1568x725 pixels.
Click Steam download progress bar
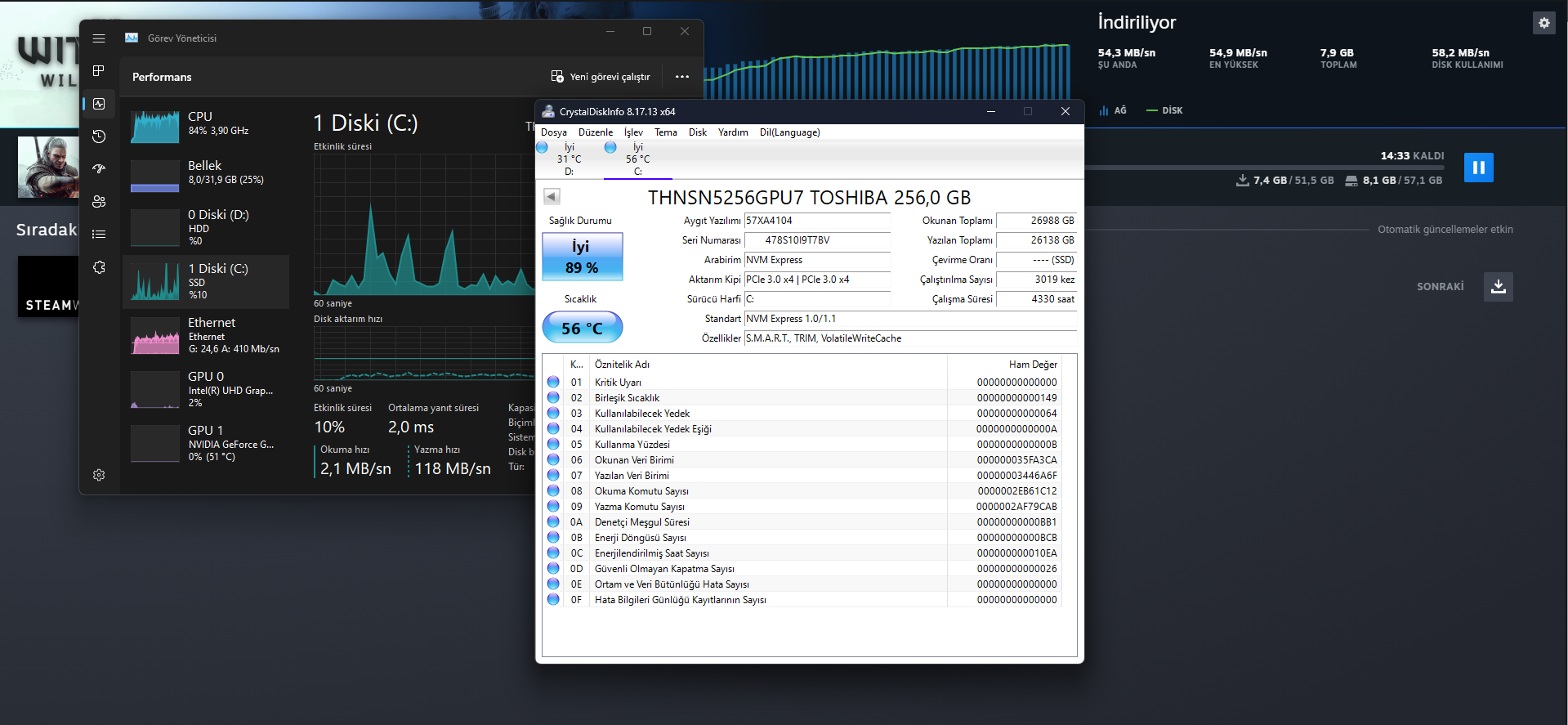[x=1264, y=168]
